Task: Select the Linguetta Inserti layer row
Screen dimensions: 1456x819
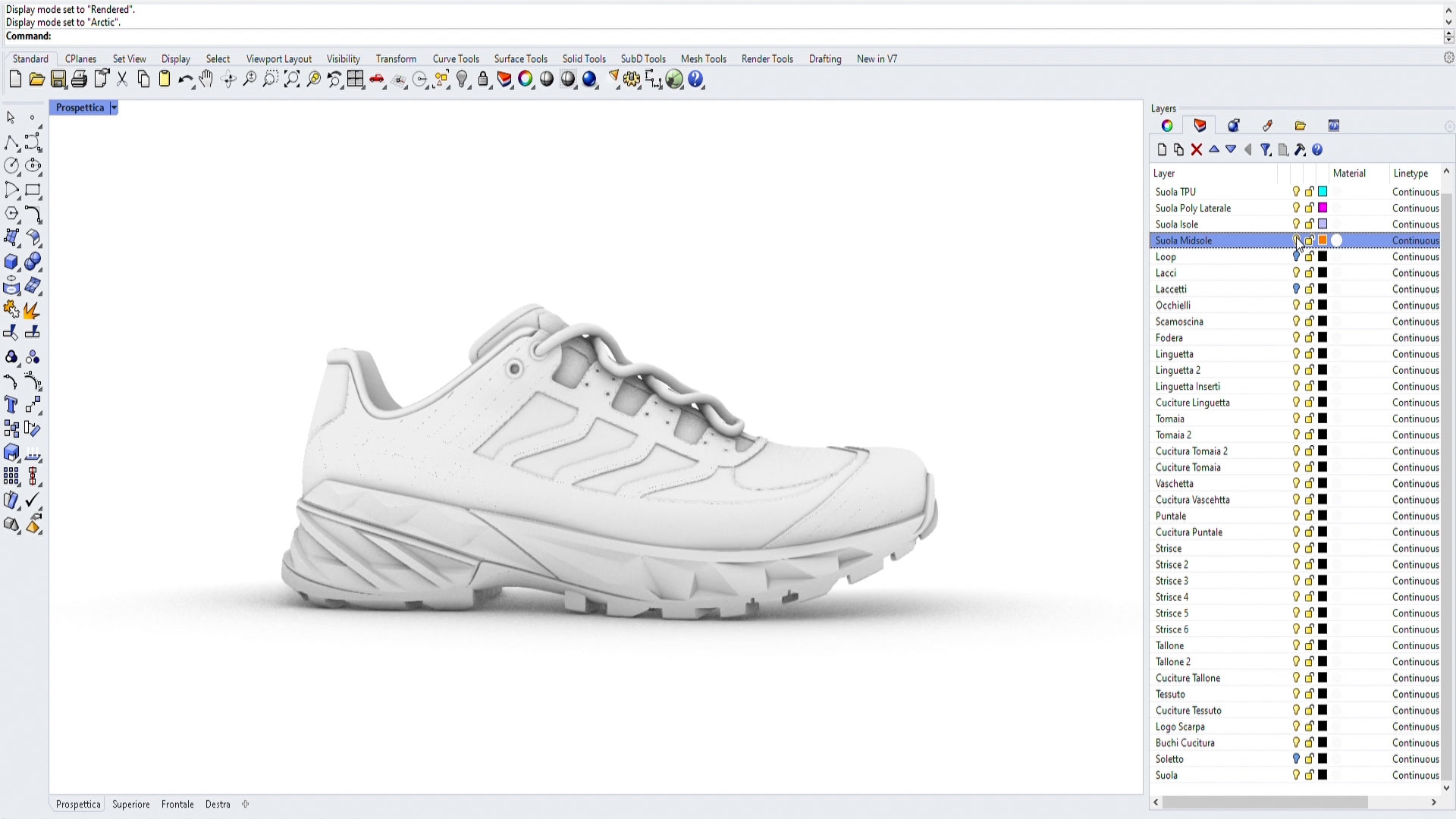Action: pyautogui.click(x=1188, y=387)
